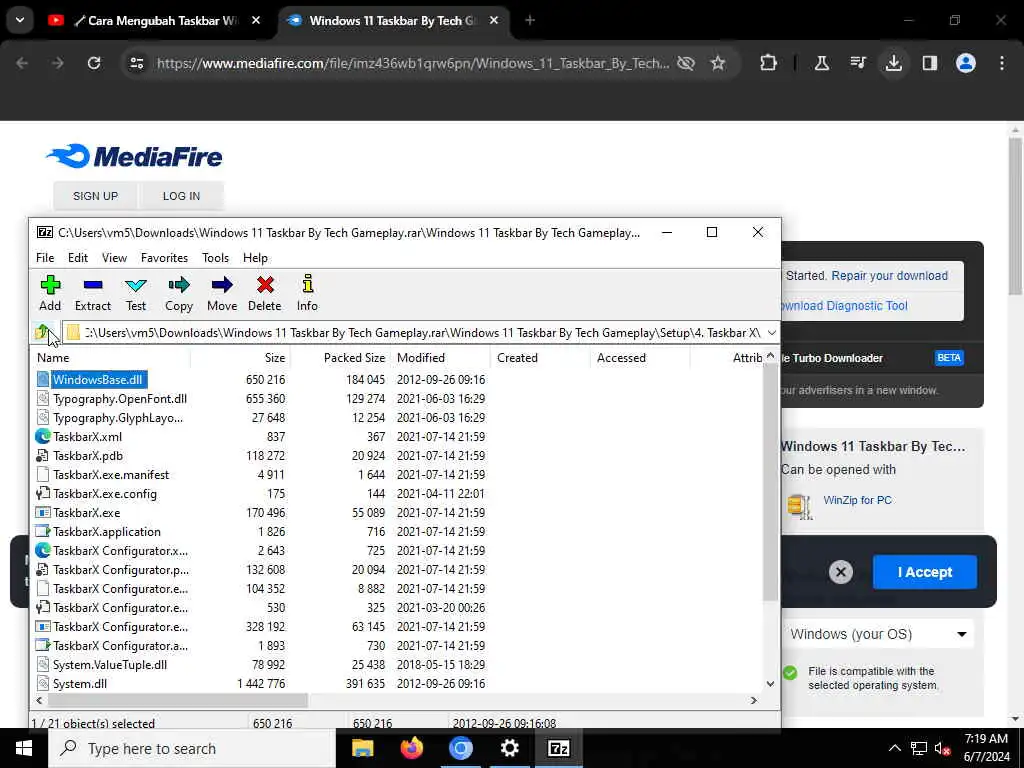Click the Chrome address bar URL

point(413,63)
